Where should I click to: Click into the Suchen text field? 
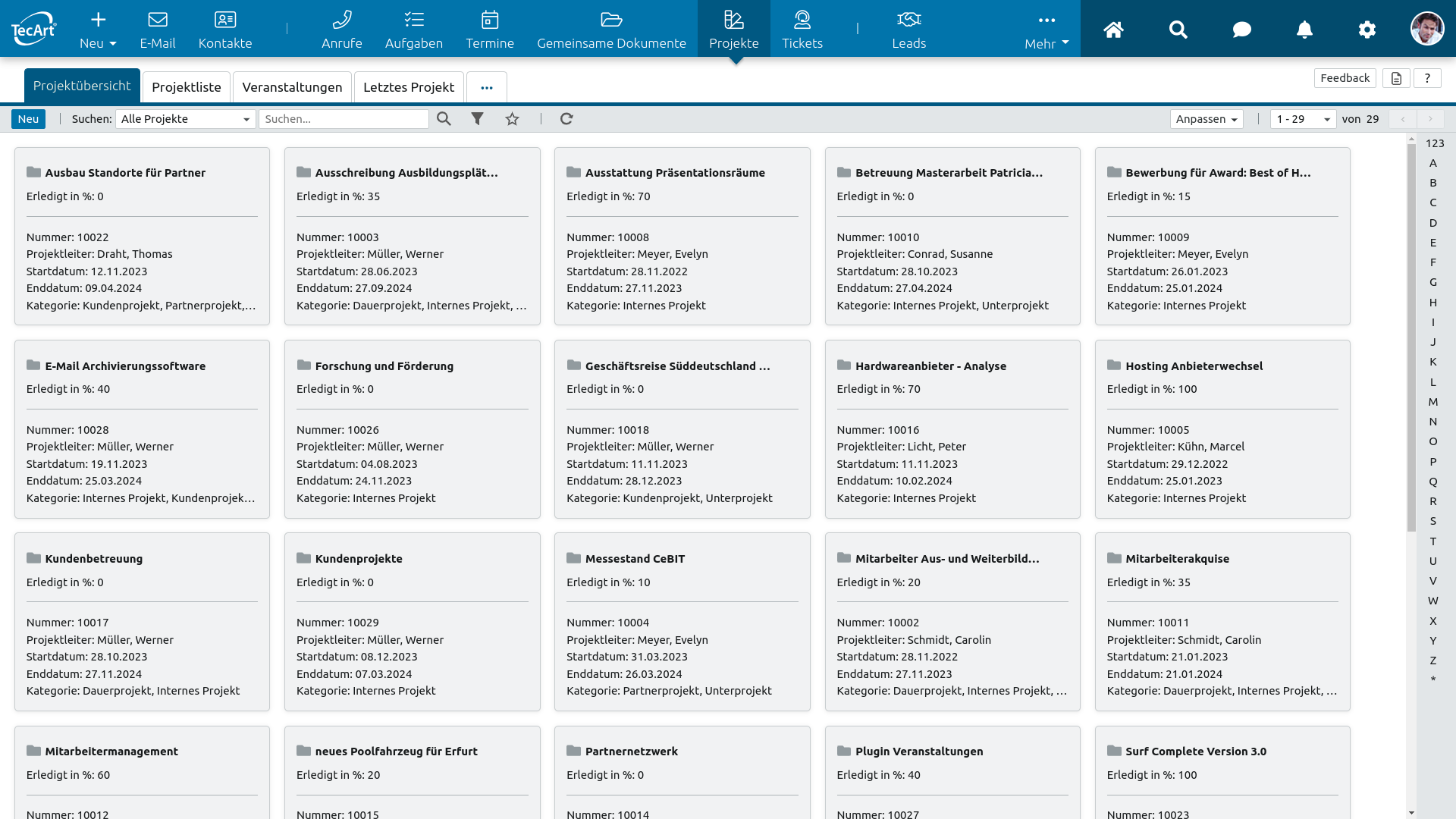[344, 119]
